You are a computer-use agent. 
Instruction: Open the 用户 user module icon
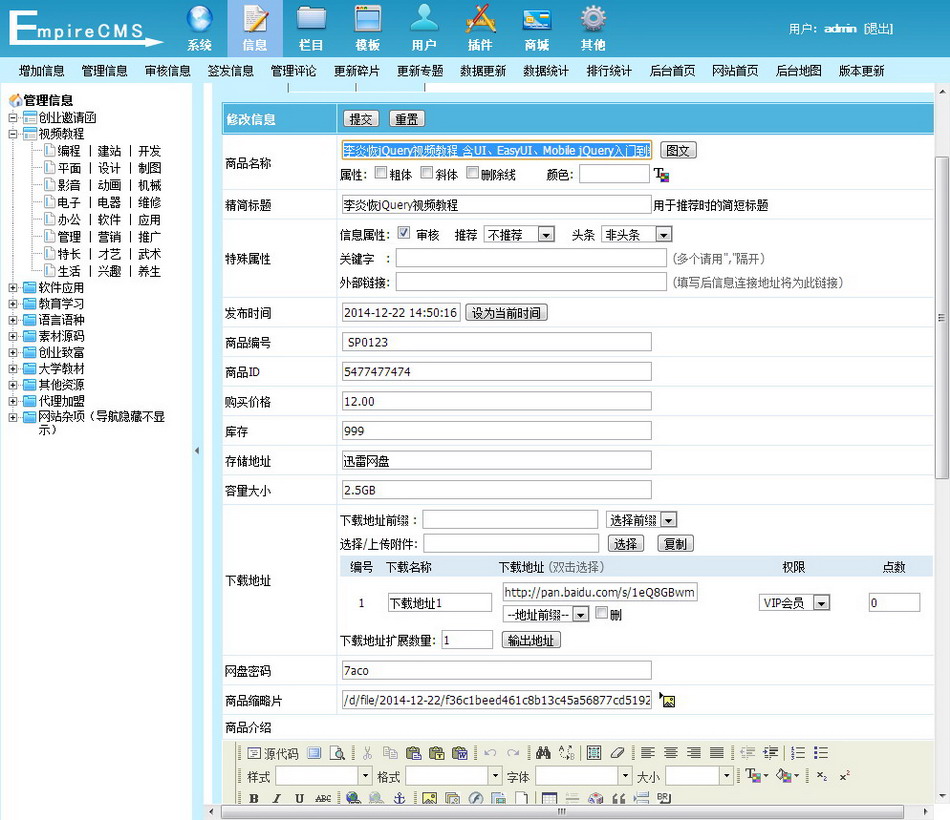pos(424,28)
